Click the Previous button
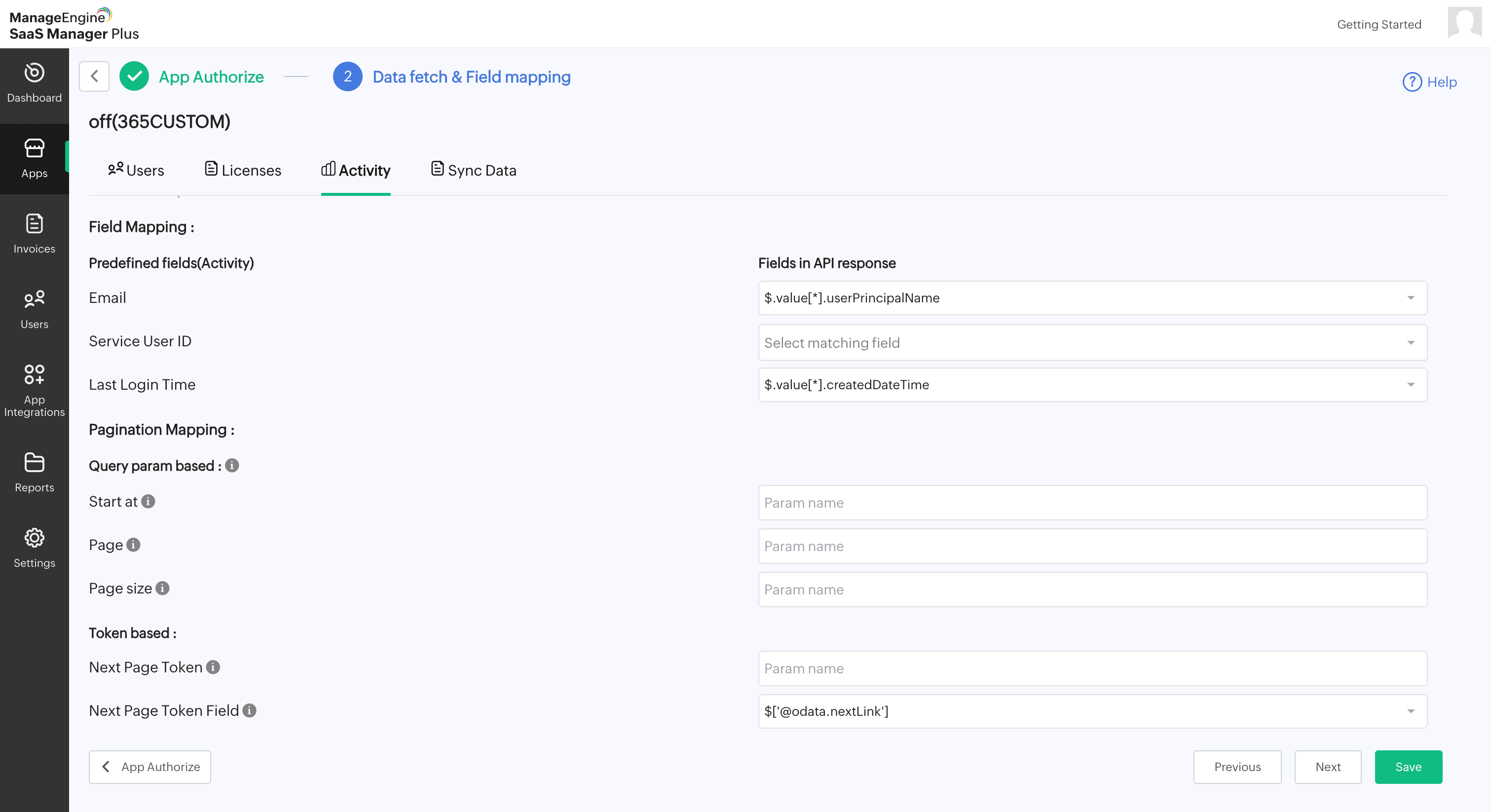 [x=1237, y=766]
